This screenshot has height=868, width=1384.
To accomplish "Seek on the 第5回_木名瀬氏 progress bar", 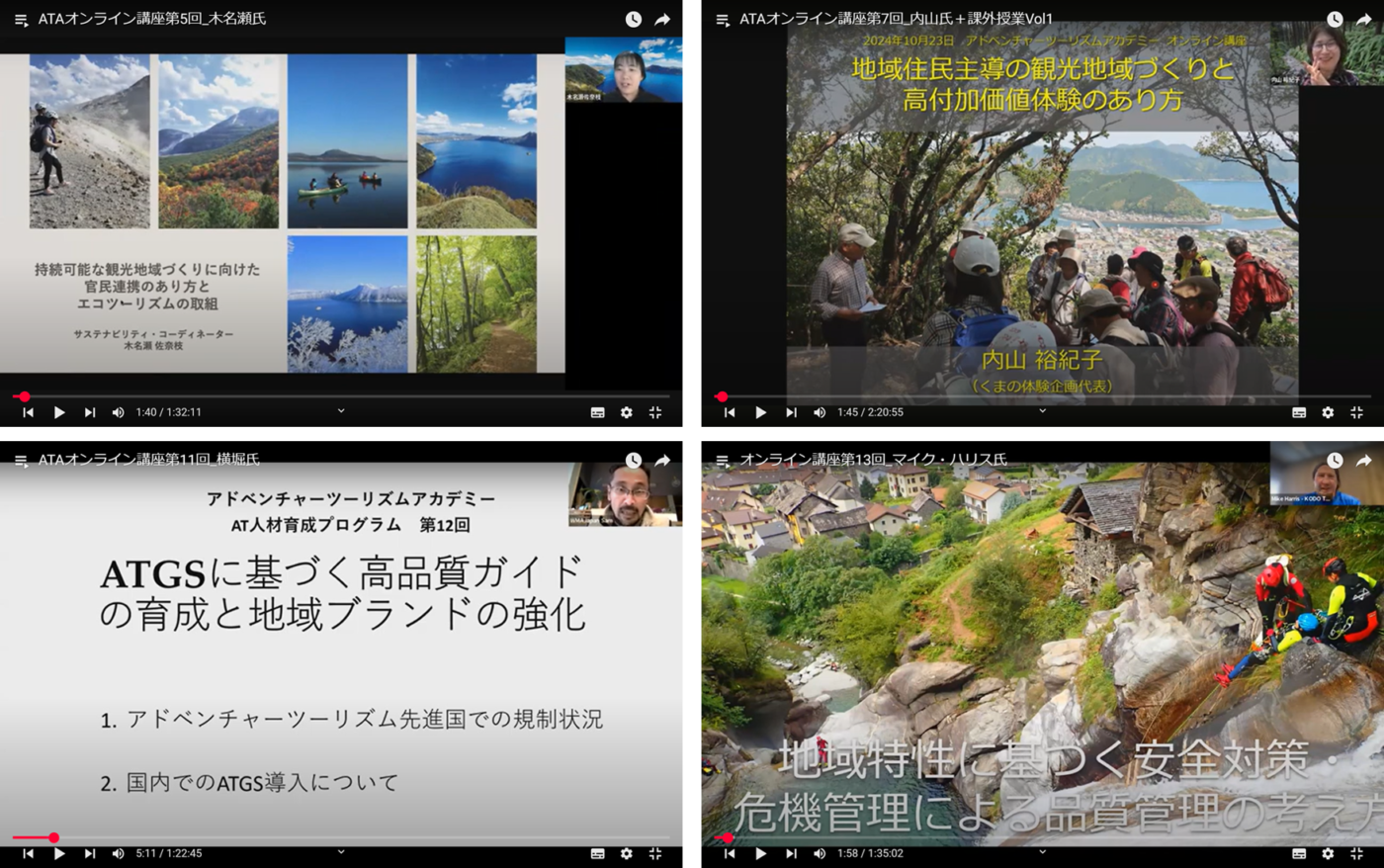I will pos(341,396).
